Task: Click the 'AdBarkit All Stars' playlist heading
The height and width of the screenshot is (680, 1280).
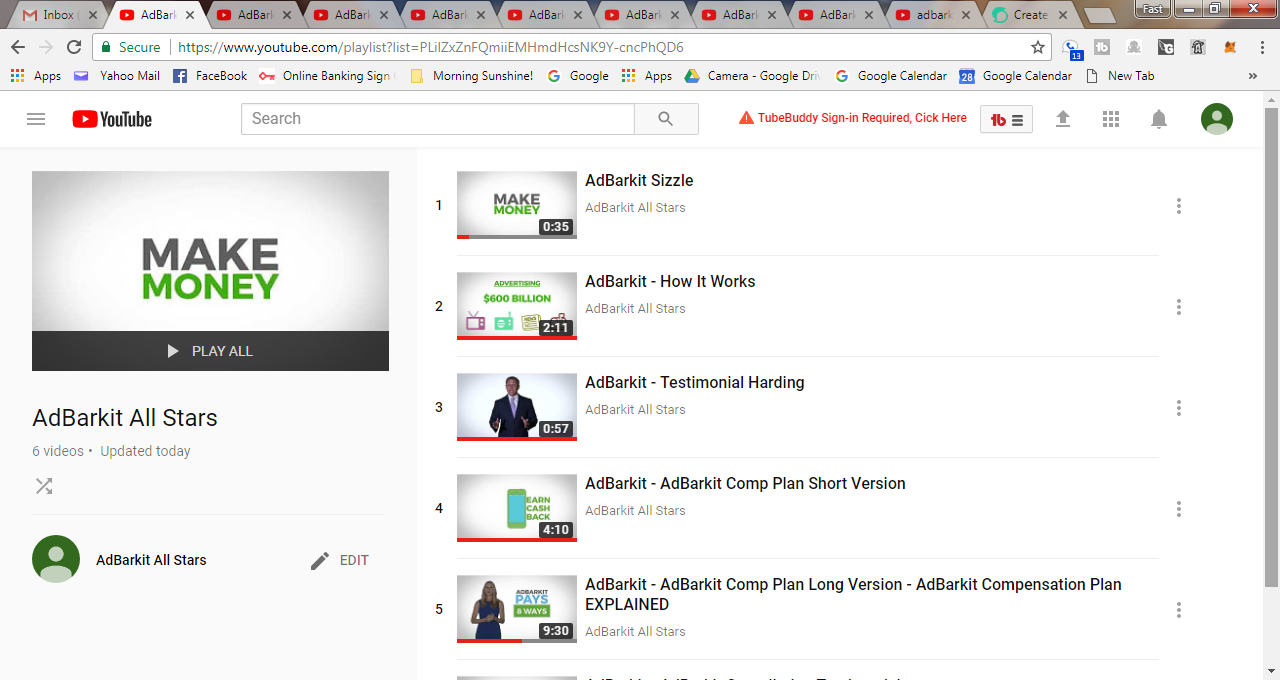Action: 125,418
